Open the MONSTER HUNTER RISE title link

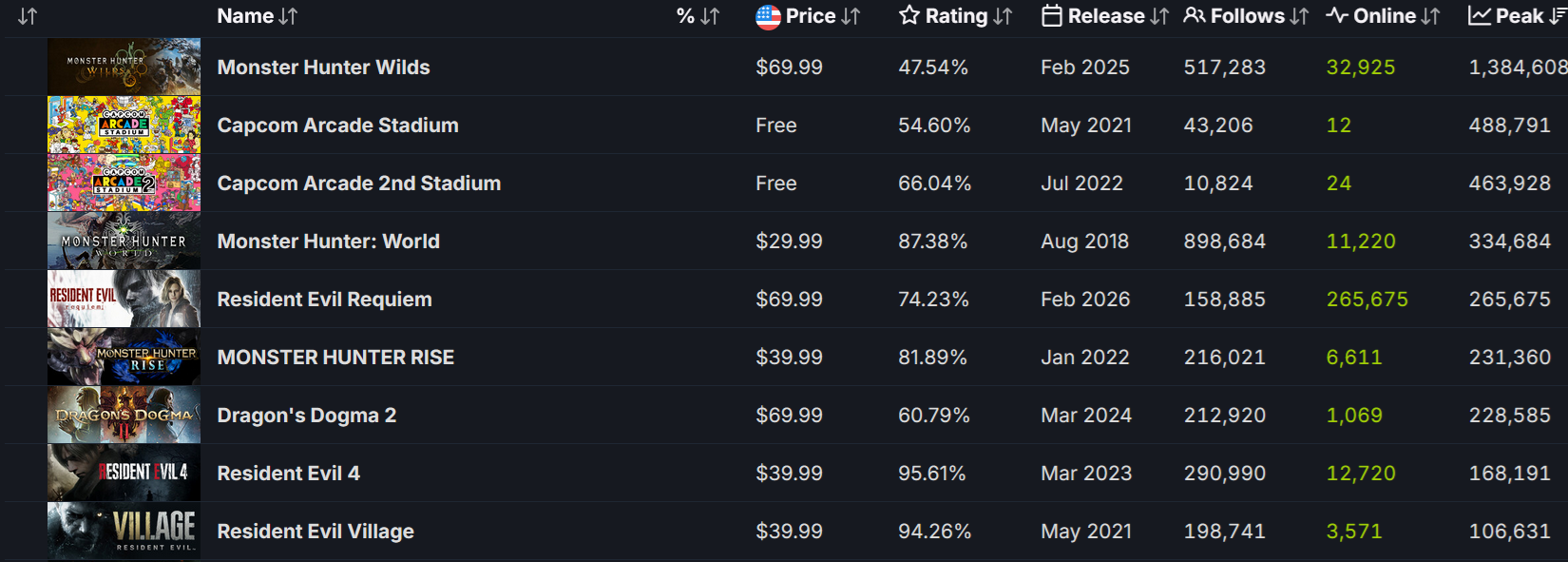click(335, 358)
